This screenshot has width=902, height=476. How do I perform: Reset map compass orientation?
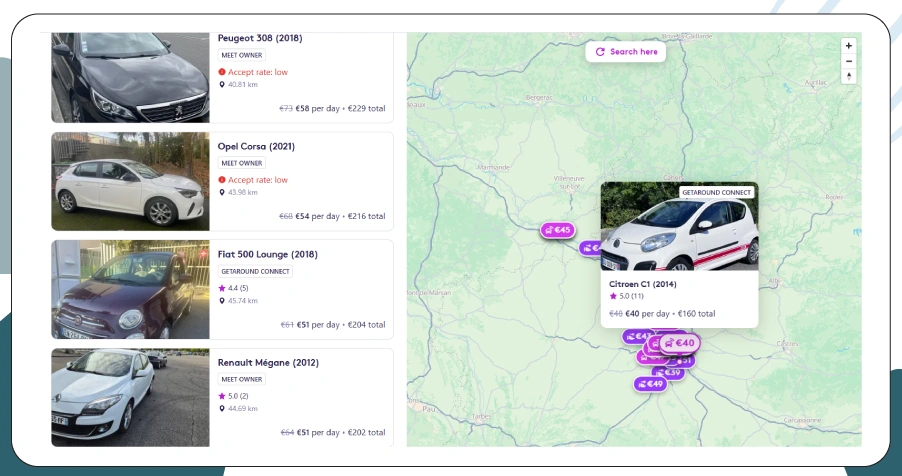[x=849, y=77]
